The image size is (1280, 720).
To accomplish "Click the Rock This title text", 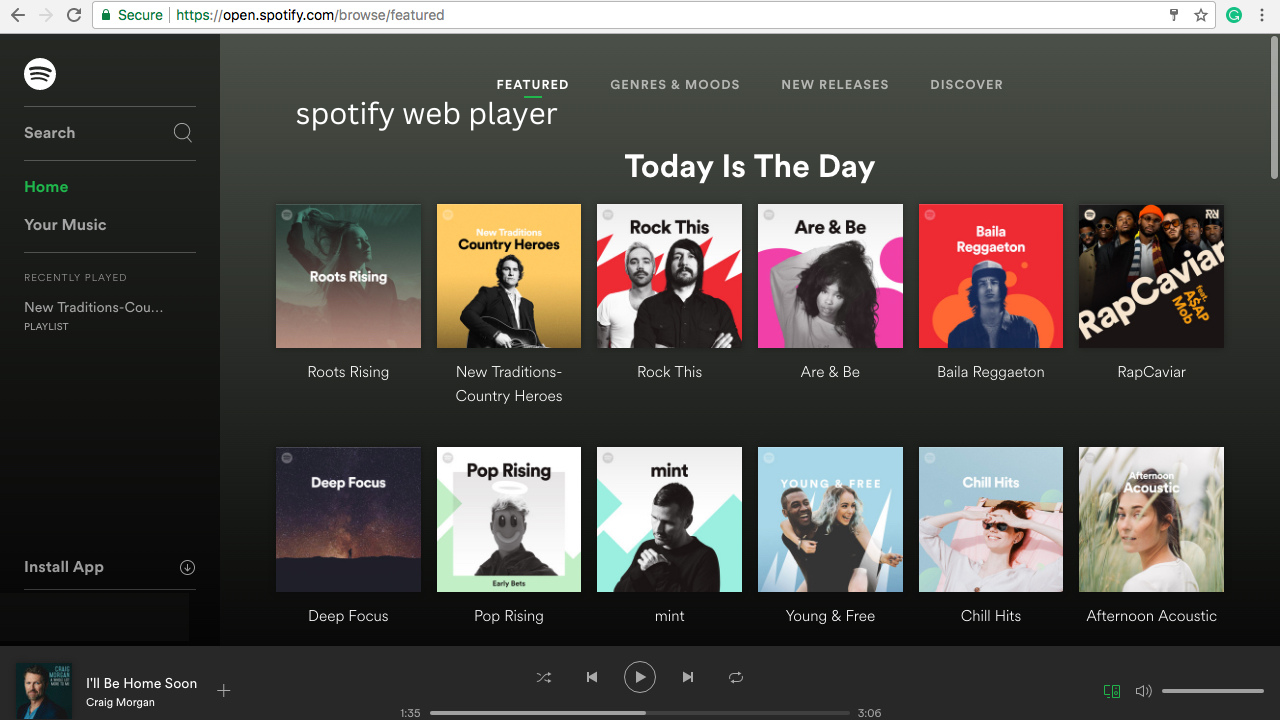I will coord(670,372).
